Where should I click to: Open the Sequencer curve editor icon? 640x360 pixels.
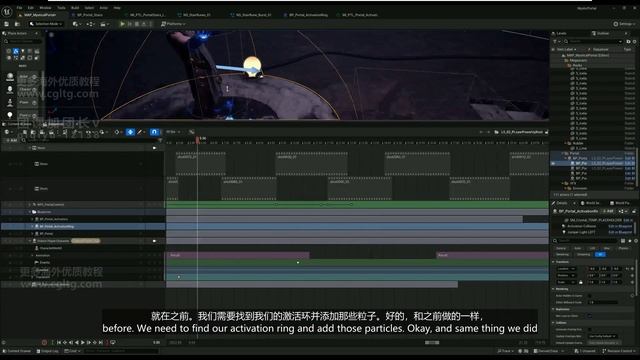click(x=192, y=132)
